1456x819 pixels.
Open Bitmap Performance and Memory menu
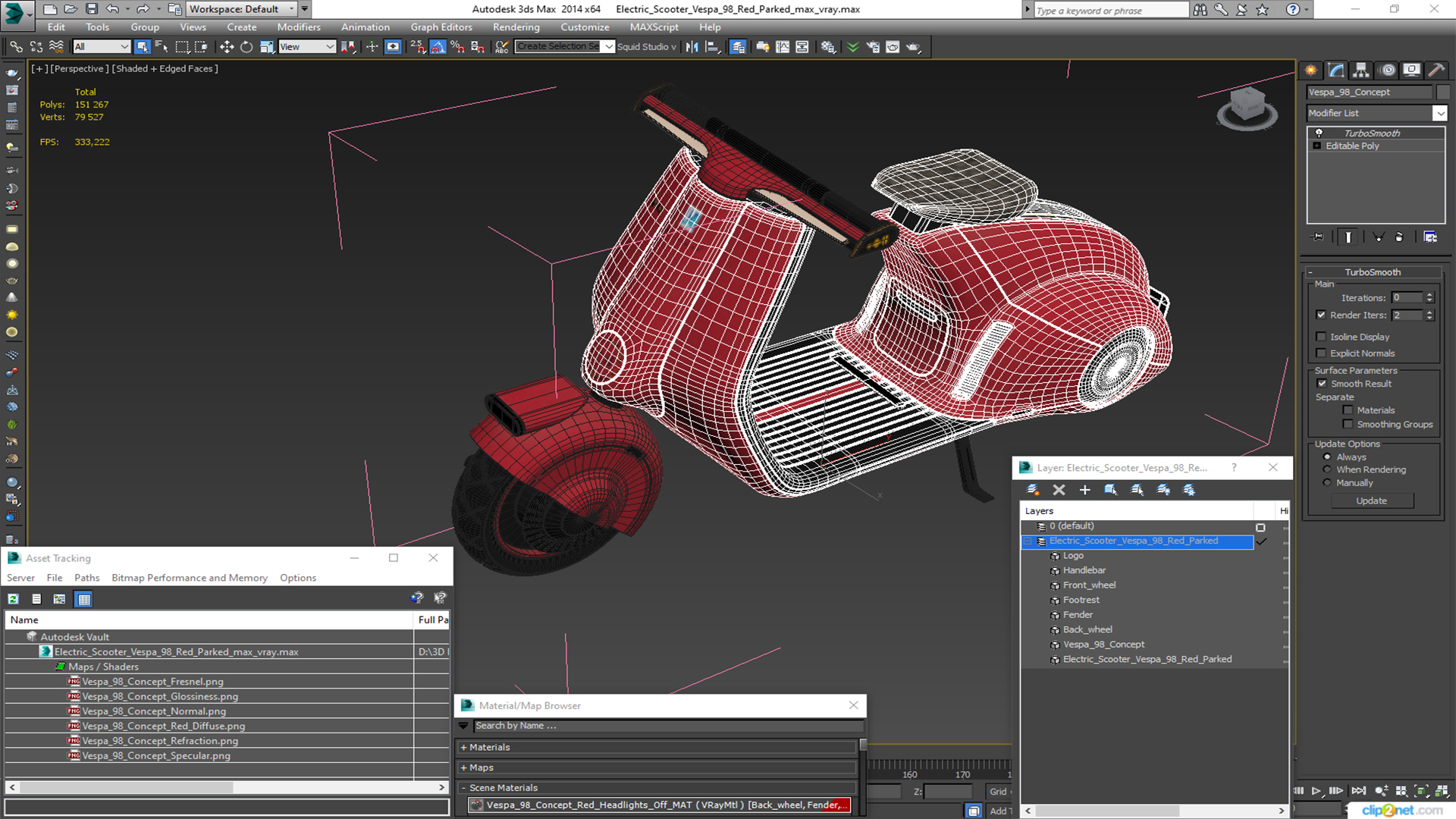[x=190, y=578]
